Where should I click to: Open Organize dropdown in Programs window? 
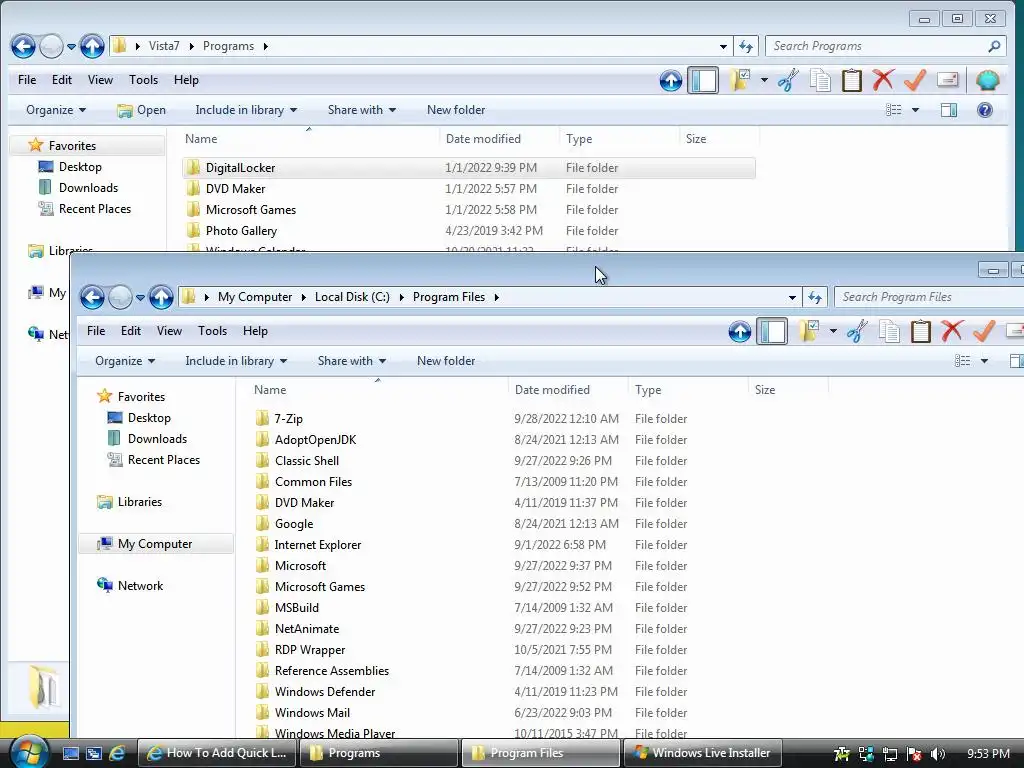click(x=56, y=110)
